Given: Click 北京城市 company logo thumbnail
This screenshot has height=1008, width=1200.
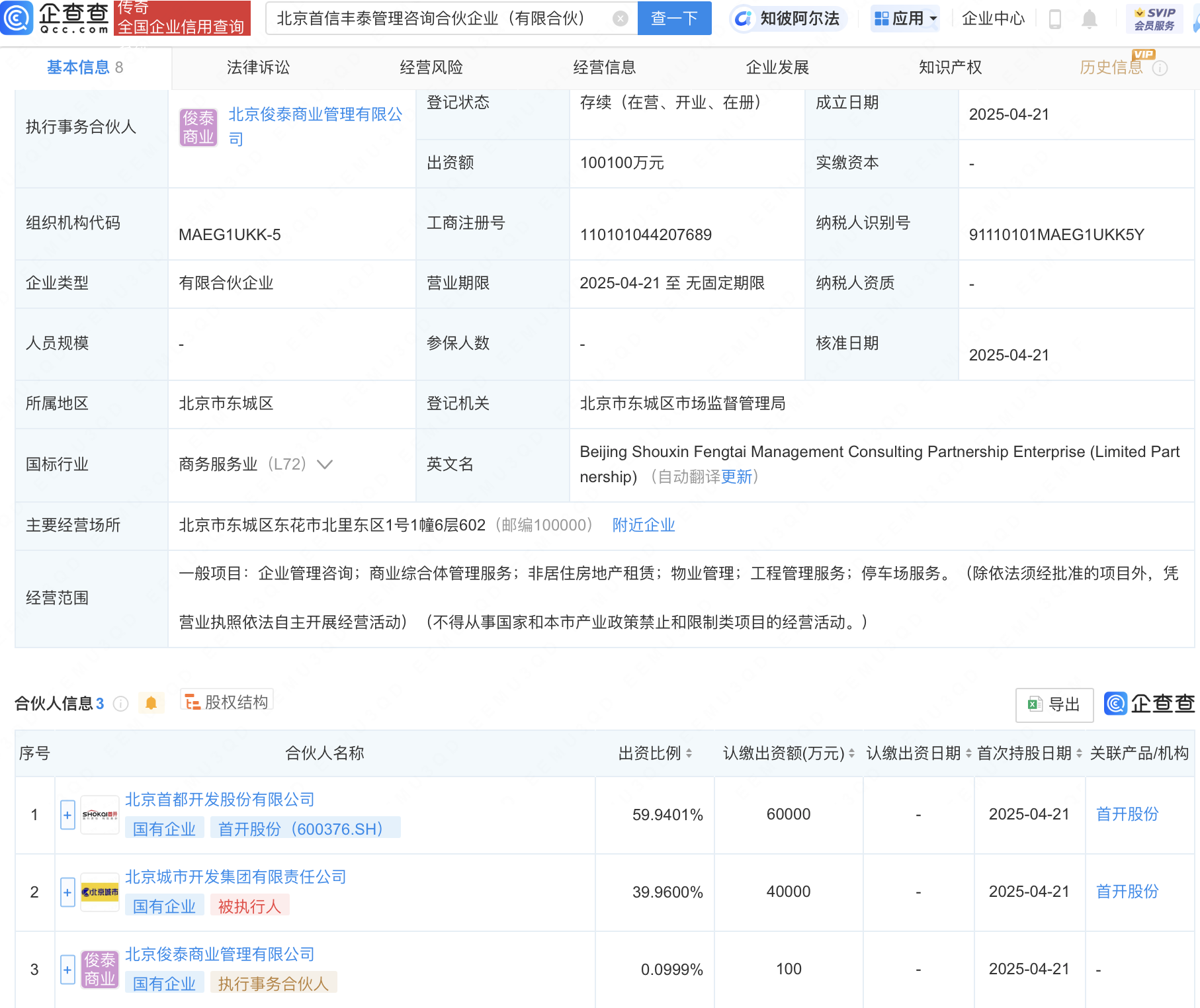Looking at the screenshot, I should 100,892.
